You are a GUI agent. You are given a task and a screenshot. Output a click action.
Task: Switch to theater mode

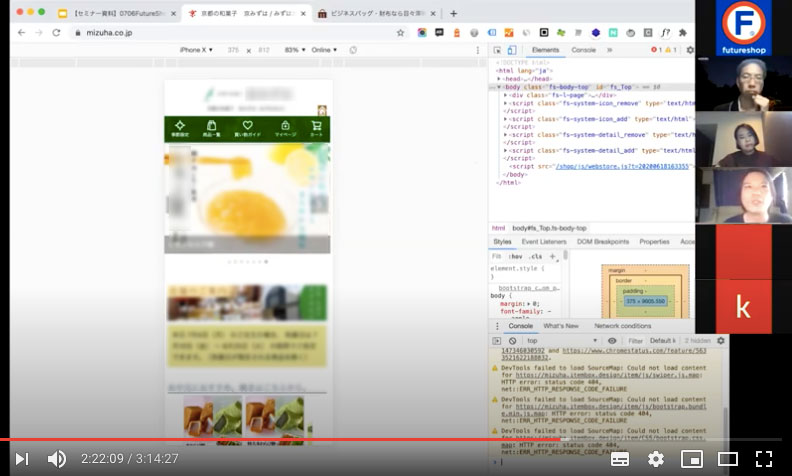point(728,459)
